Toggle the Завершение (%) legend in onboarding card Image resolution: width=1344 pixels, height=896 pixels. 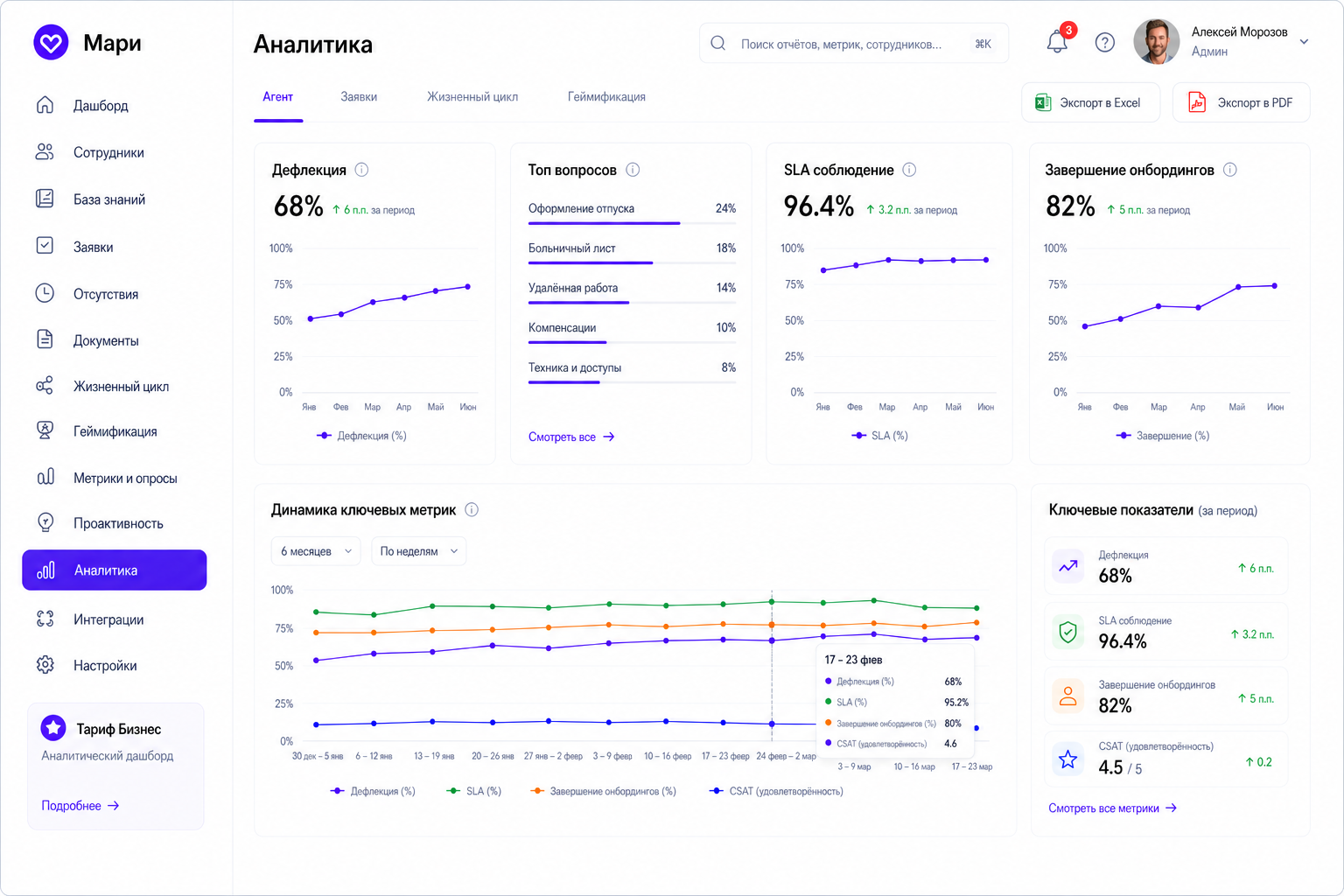click(x=1163, y=436)
